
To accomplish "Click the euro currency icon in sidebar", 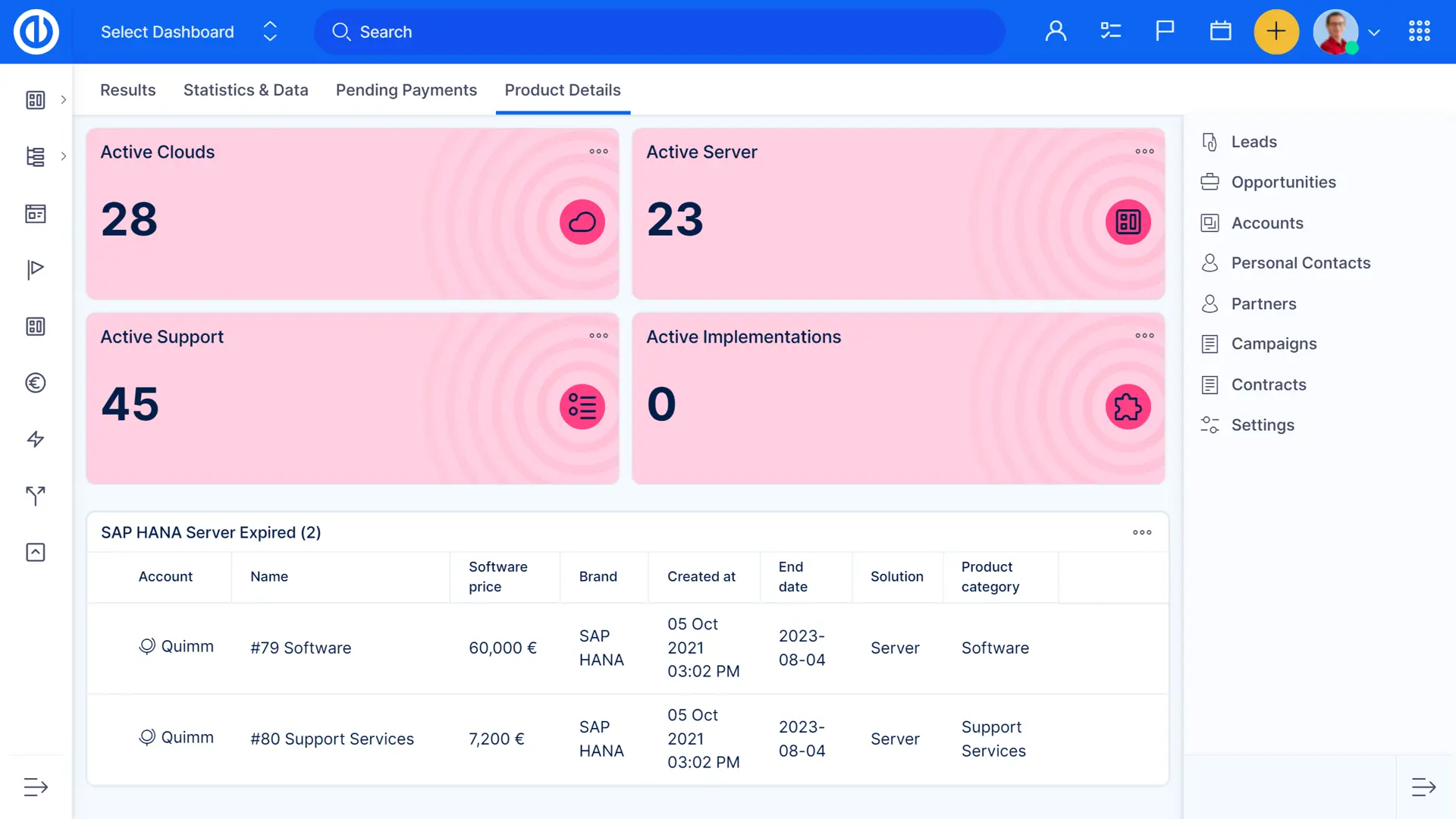I will pyautogui.click(x=36, y=383).
